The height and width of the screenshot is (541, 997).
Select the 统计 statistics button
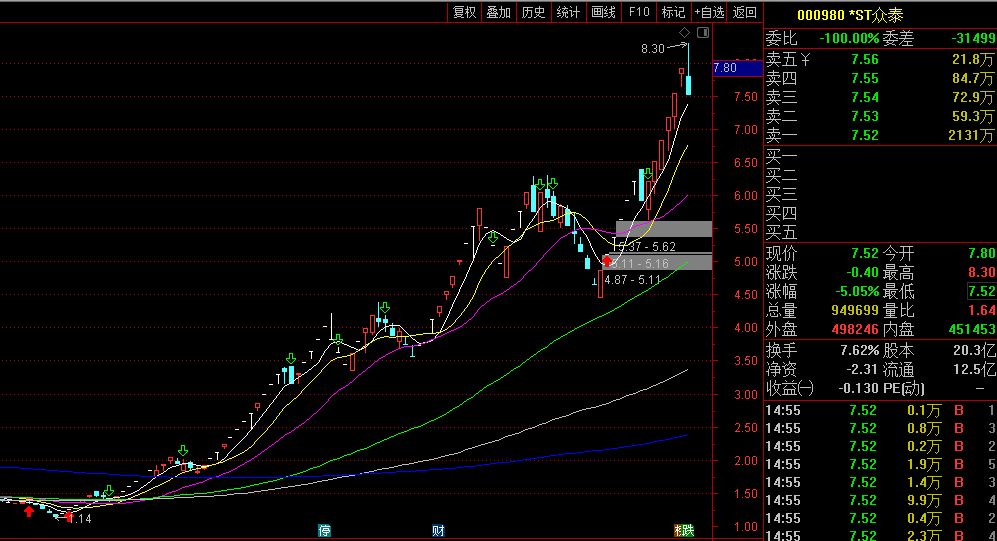(x=568, y=12)
